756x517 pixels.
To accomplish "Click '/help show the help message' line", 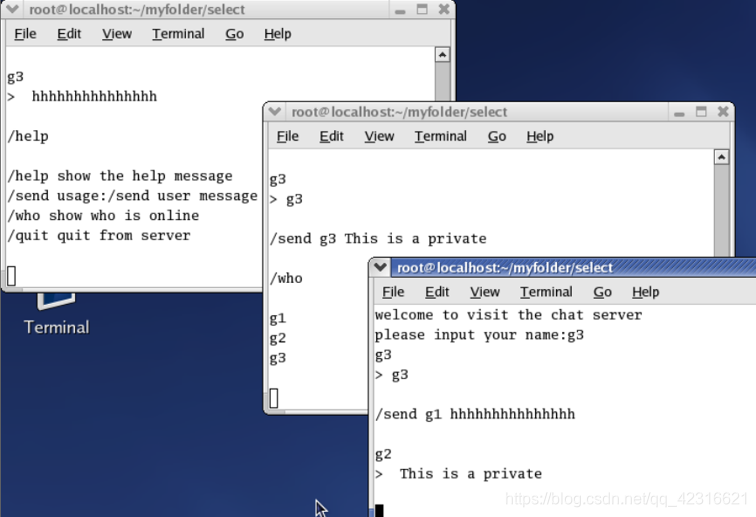I will point(120,176).
